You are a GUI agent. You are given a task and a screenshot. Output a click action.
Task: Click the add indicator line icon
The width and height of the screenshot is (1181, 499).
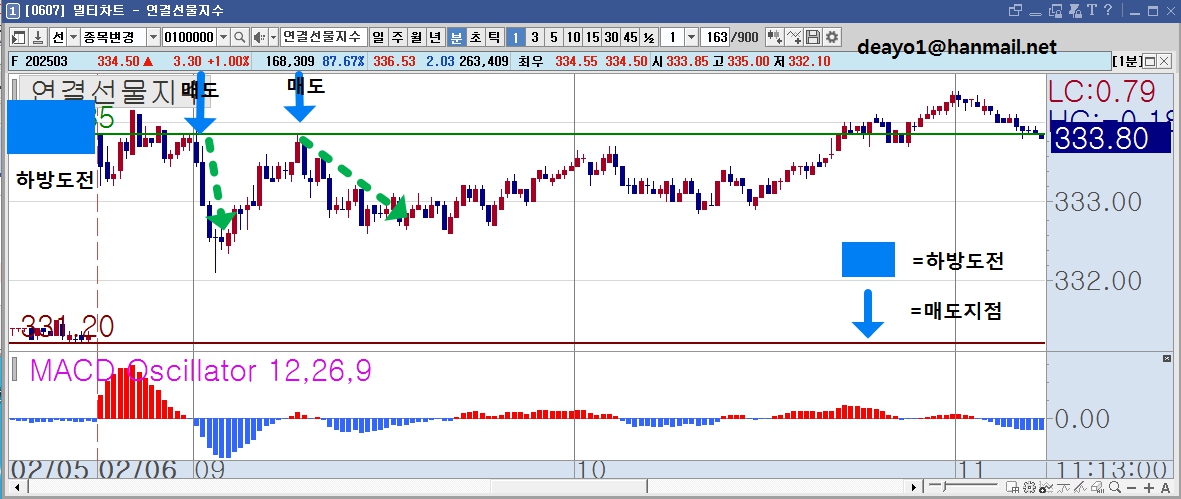(794, 37)
